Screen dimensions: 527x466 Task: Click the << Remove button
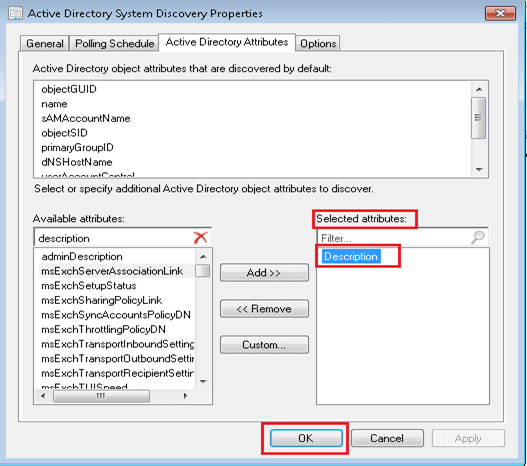pyautogui.click(x=264, y=308)
